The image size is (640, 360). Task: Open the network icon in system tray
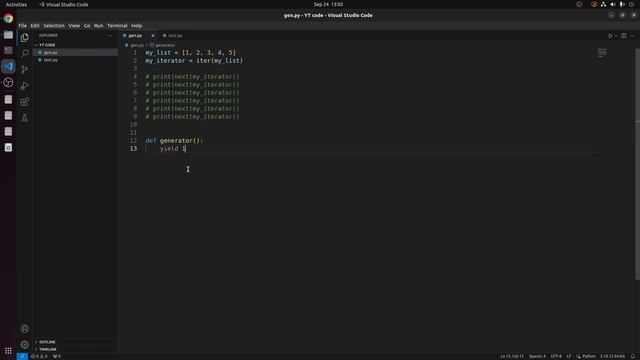(x=603, y=4)
